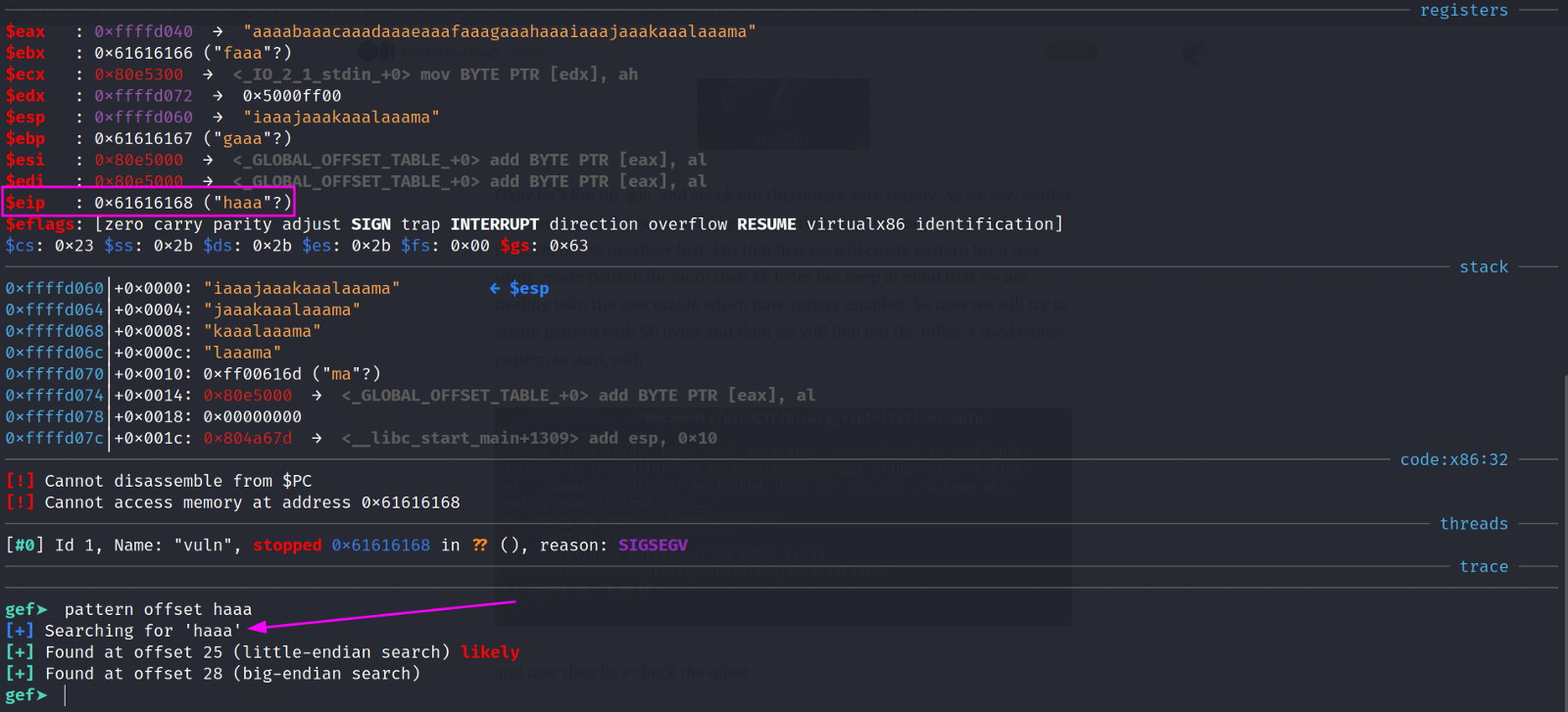Click the left arrow beside $esp marker

point(495,288)
